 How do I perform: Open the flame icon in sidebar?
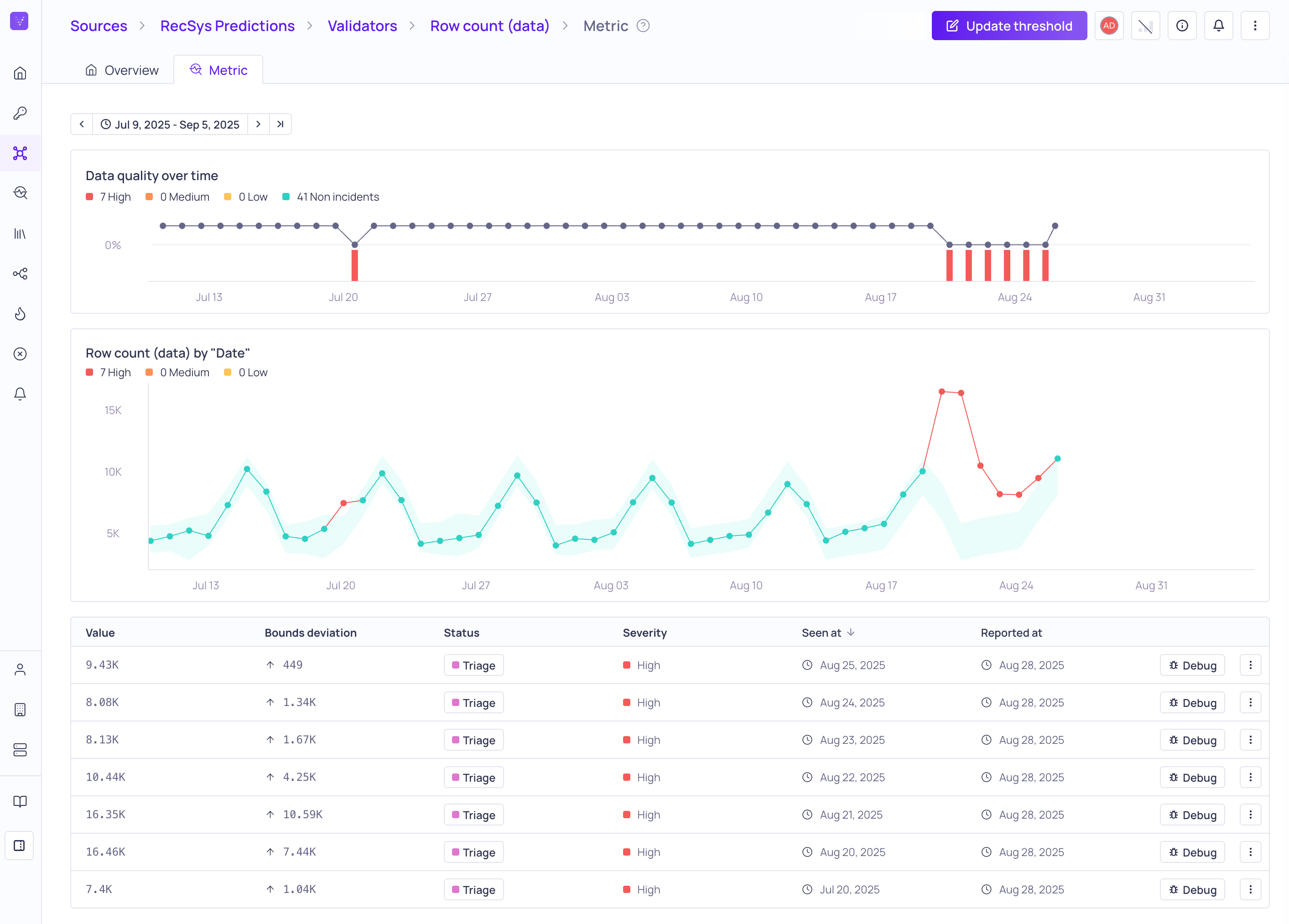point(20,314)
